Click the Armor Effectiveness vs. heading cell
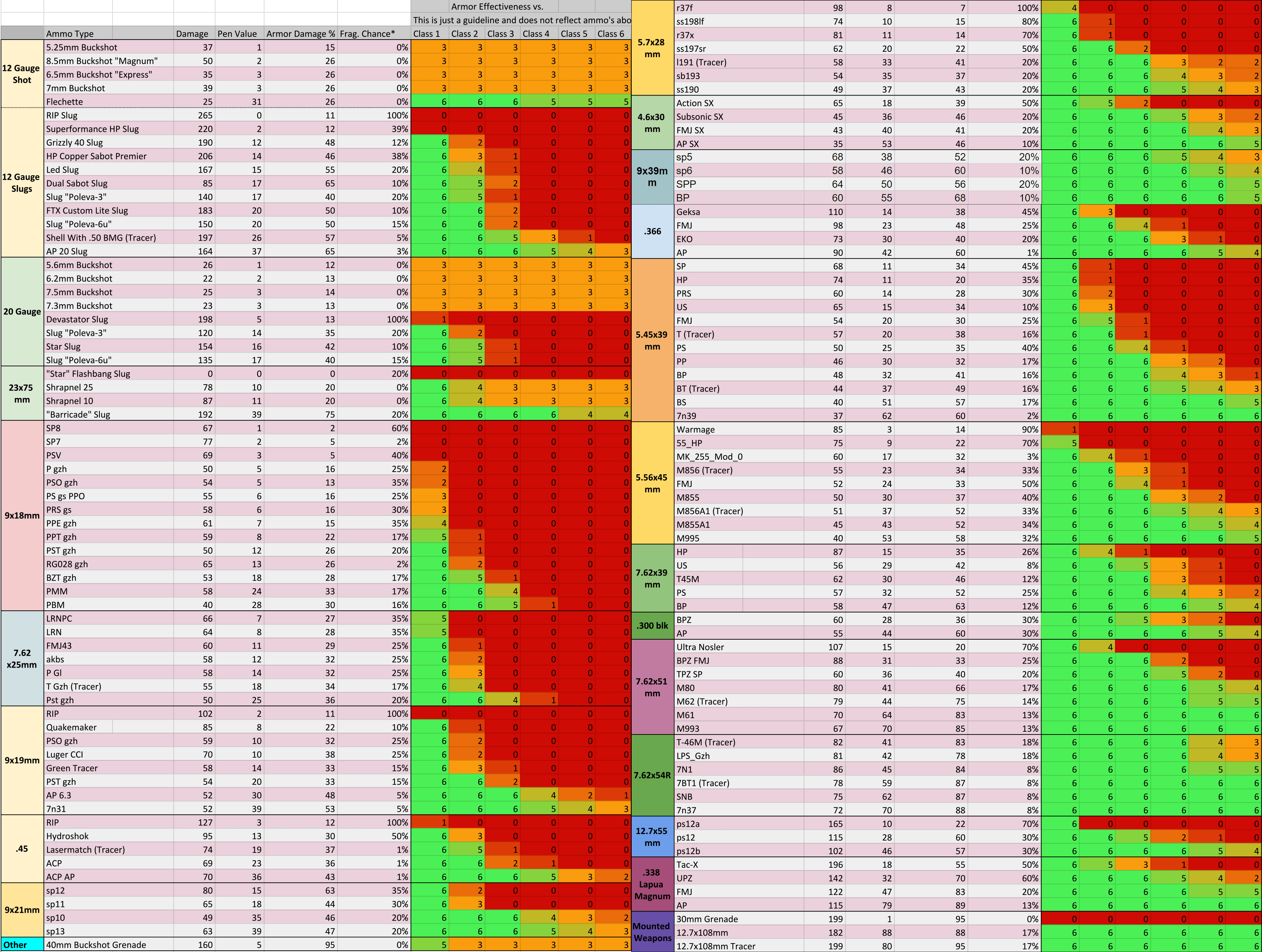Viewport: 1262px width, 952px height. pos(497,7)
